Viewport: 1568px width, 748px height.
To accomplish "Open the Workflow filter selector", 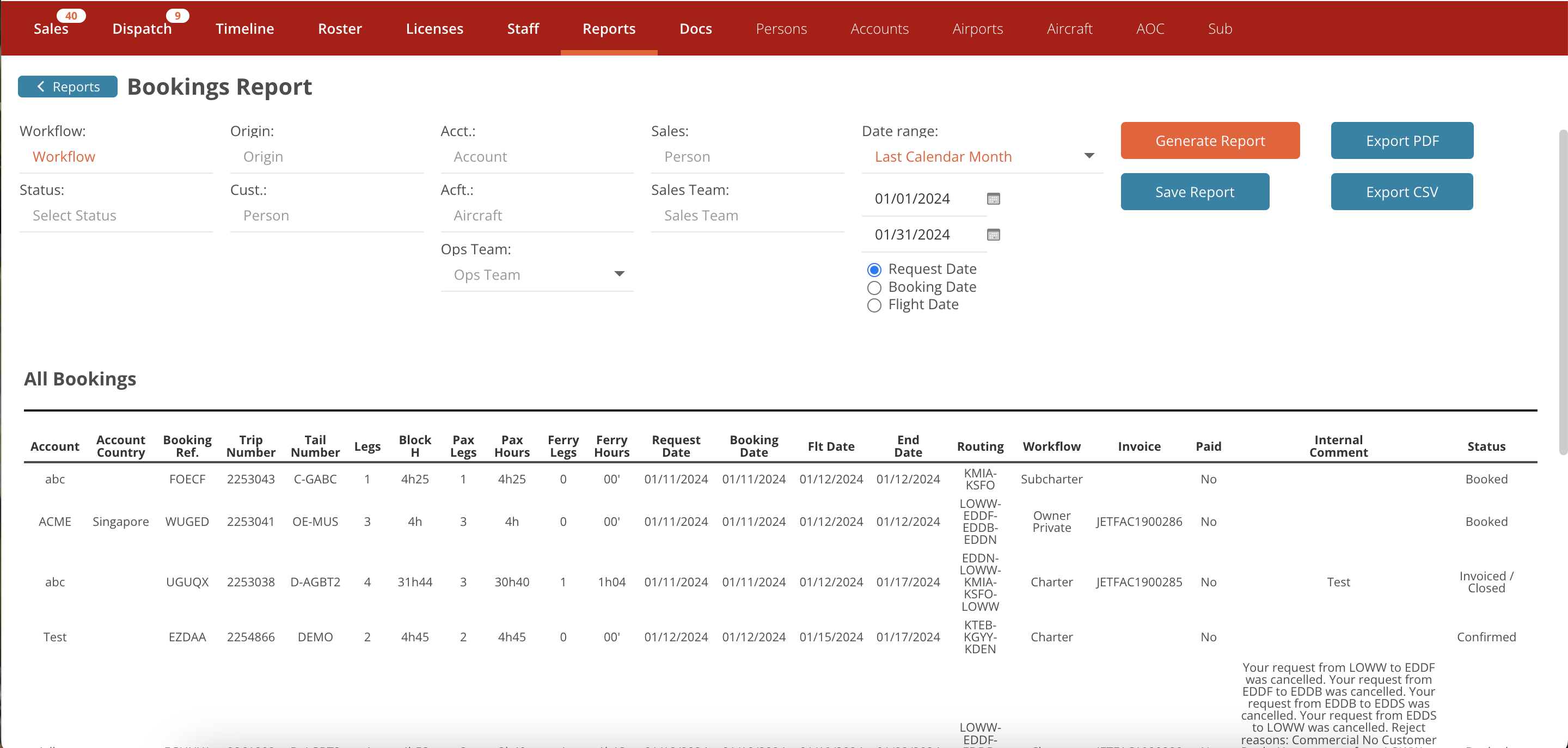I will pyautogui.click(x=115, y=157).
